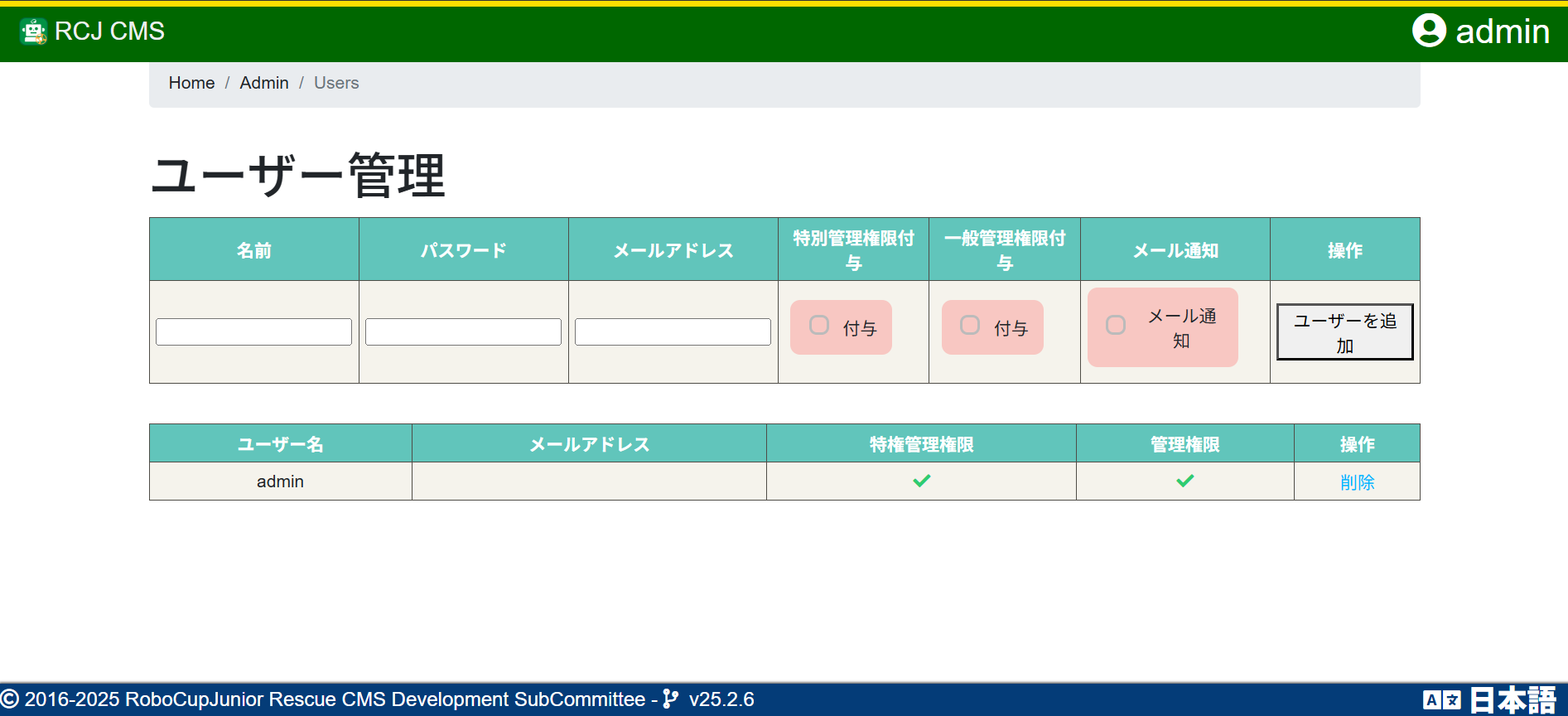Click the 管理権限 column header
The width and height of the screenshot is (1568, 716).
click(1185, 444)
